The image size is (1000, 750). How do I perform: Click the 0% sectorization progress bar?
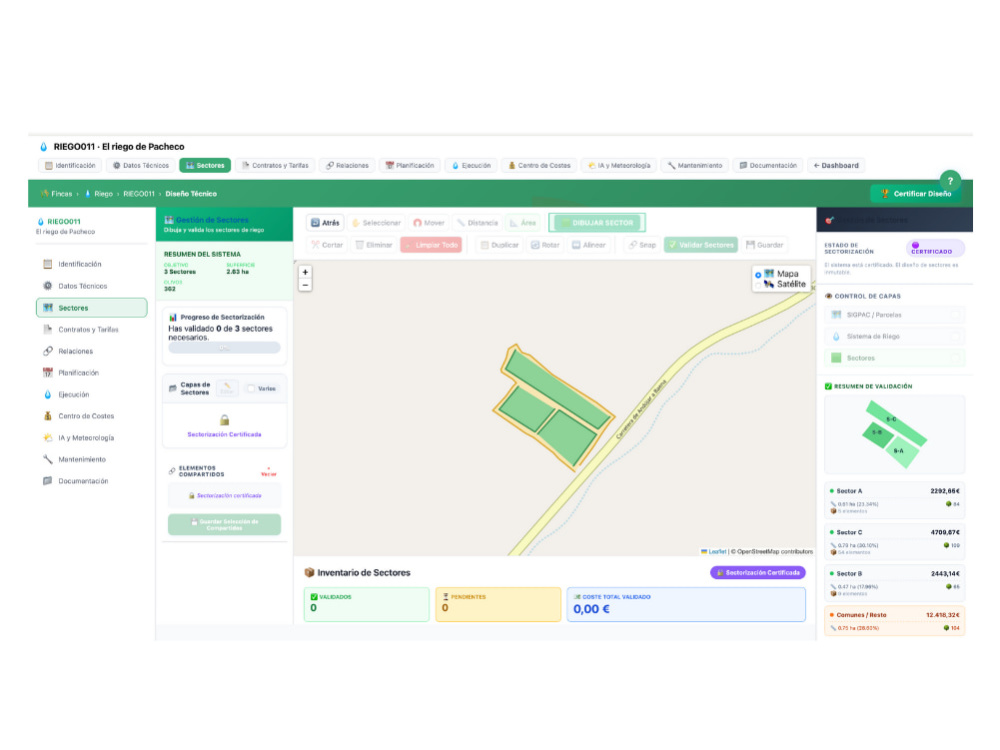click(224, 348)
